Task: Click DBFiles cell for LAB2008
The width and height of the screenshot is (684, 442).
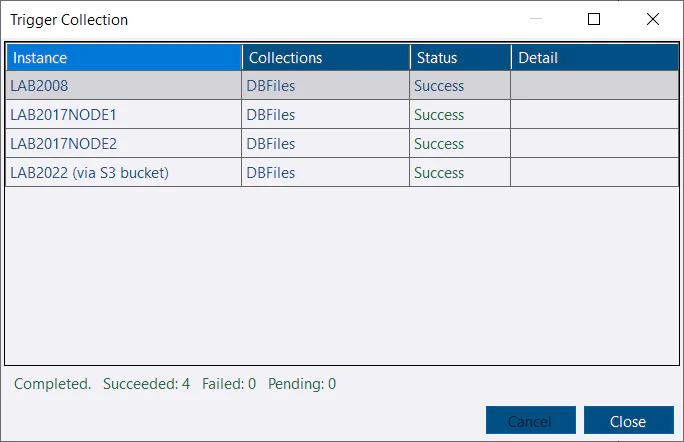Action: (x=325, y=86)
